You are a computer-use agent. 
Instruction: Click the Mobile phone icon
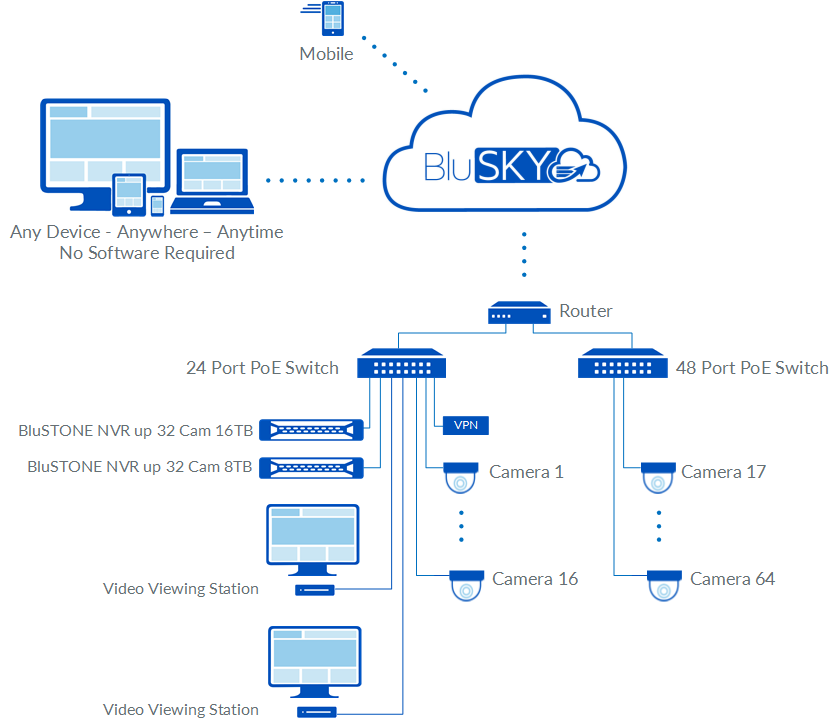pos(331,20)
